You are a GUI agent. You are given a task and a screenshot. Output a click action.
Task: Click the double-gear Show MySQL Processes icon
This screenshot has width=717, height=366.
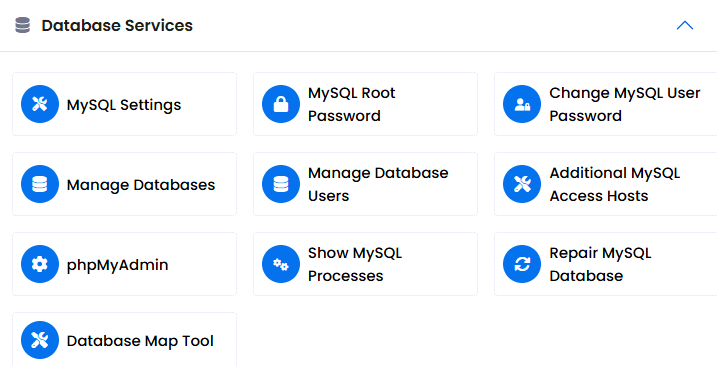(281, 264)
